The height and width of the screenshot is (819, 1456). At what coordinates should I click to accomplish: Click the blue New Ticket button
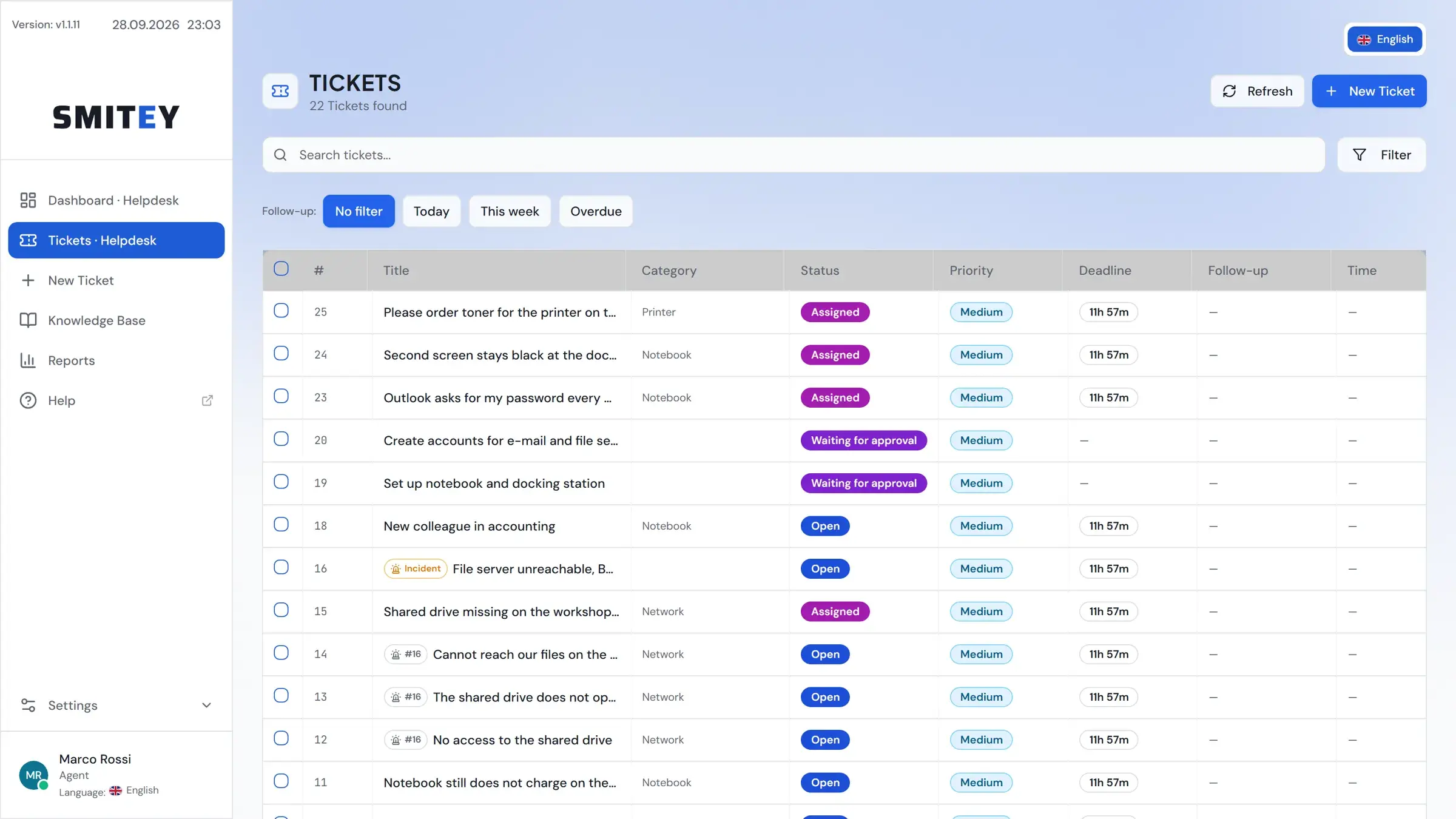(x=1369, y=91)
